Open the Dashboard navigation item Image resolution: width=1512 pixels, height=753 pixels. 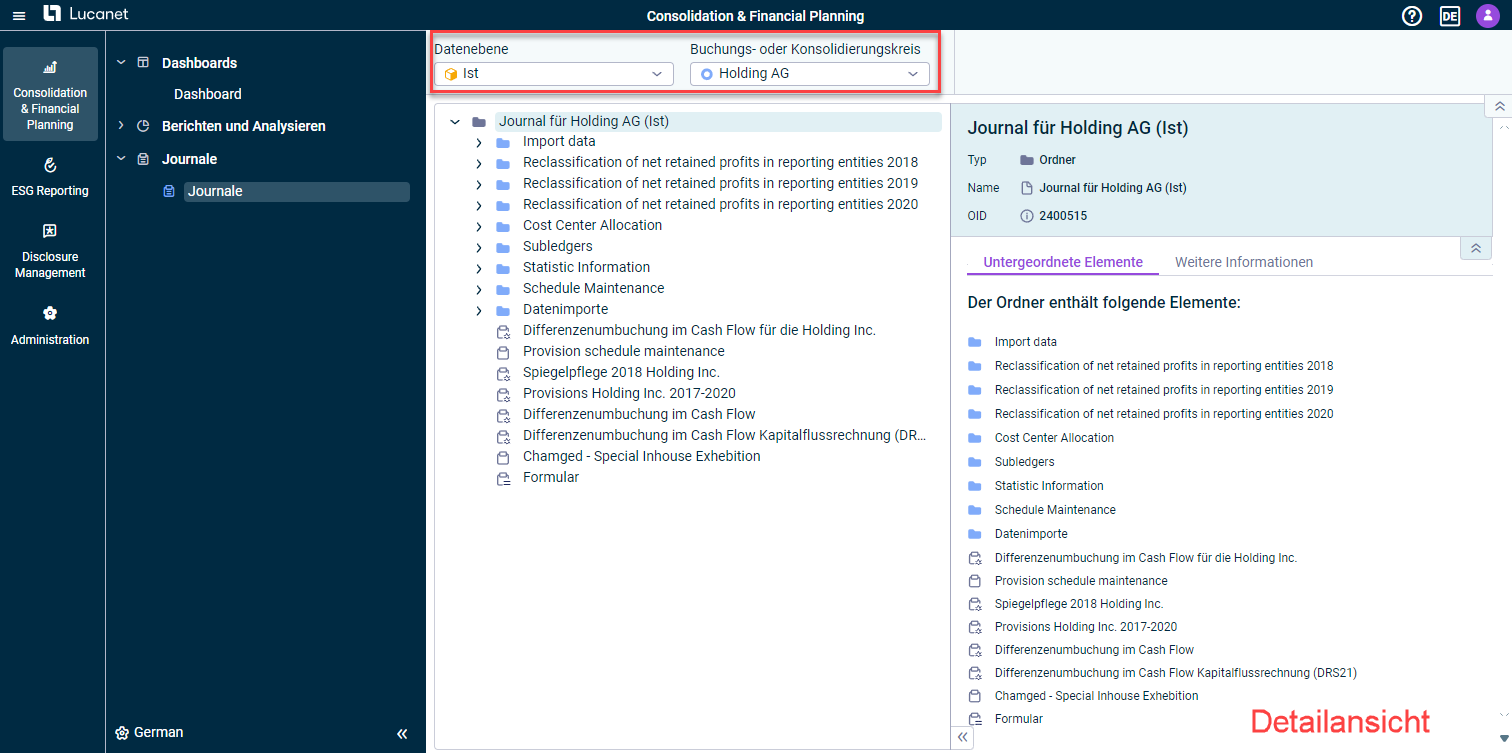[208, 94]
